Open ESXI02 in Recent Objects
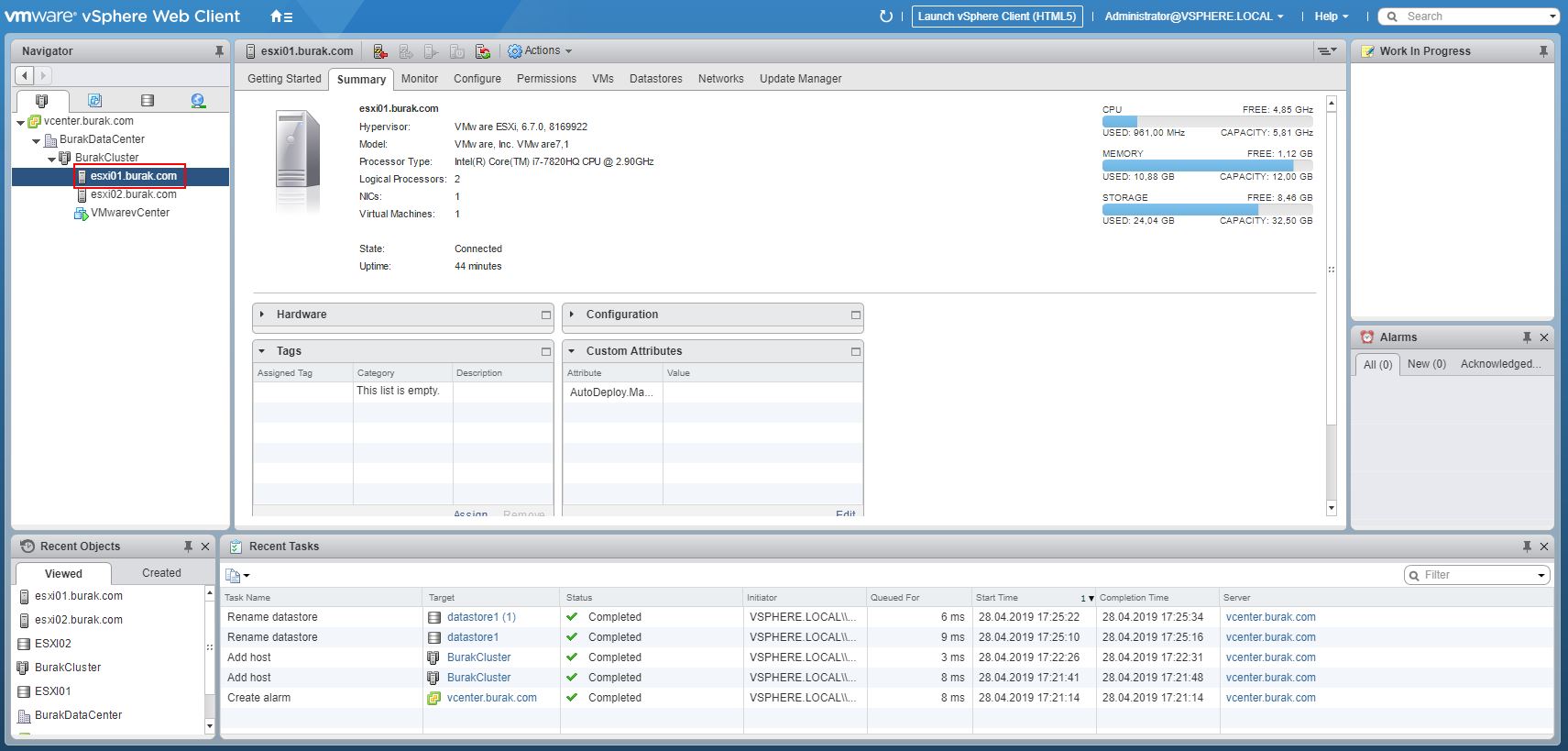Image resolution: width=1568 pixels, height=751 pixels. 53,644
